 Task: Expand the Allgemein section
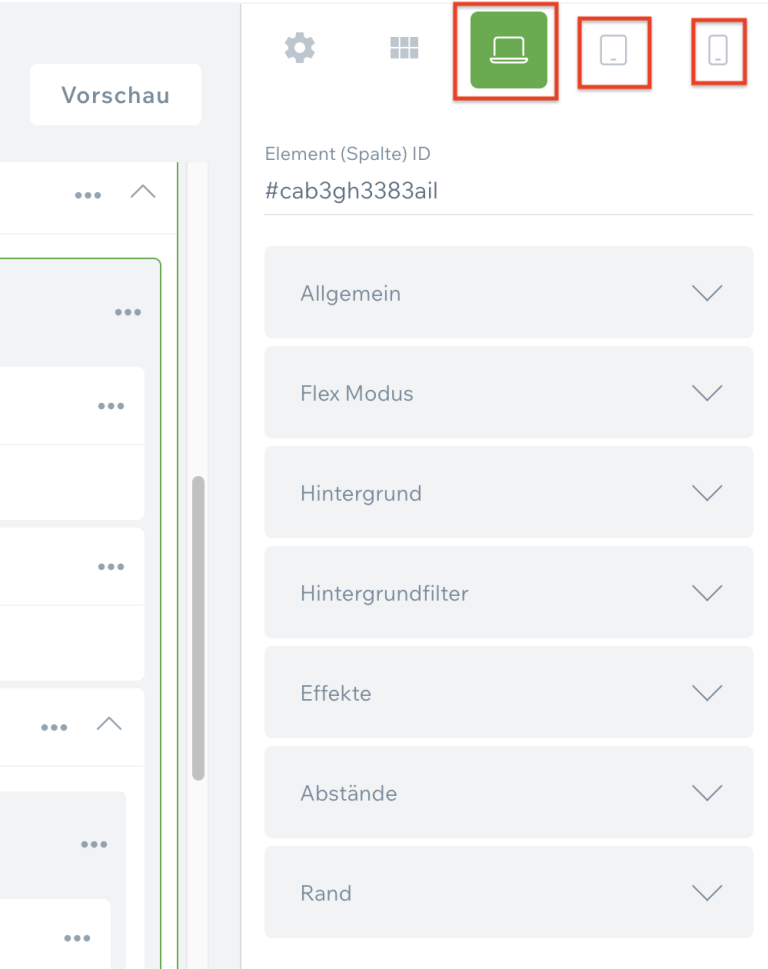[508, 293]
